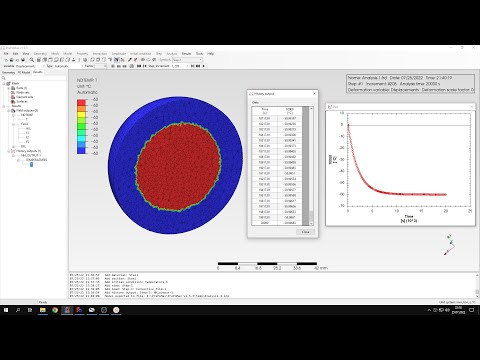This screenshot has width=480, height=360.
Task: Collapse the Mesh tree node
Action: pos(4,83)
